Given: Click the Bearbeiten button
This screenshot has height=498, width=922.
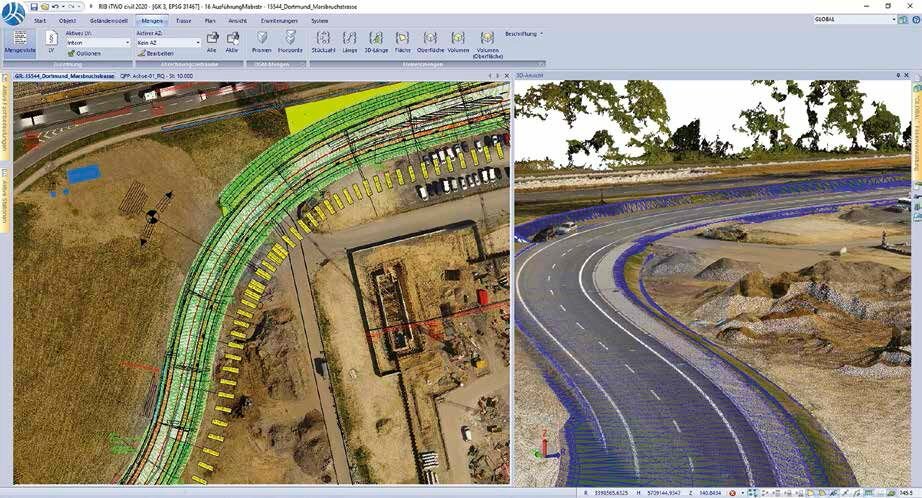Looking at the screenshot, I should coord(156,54).
